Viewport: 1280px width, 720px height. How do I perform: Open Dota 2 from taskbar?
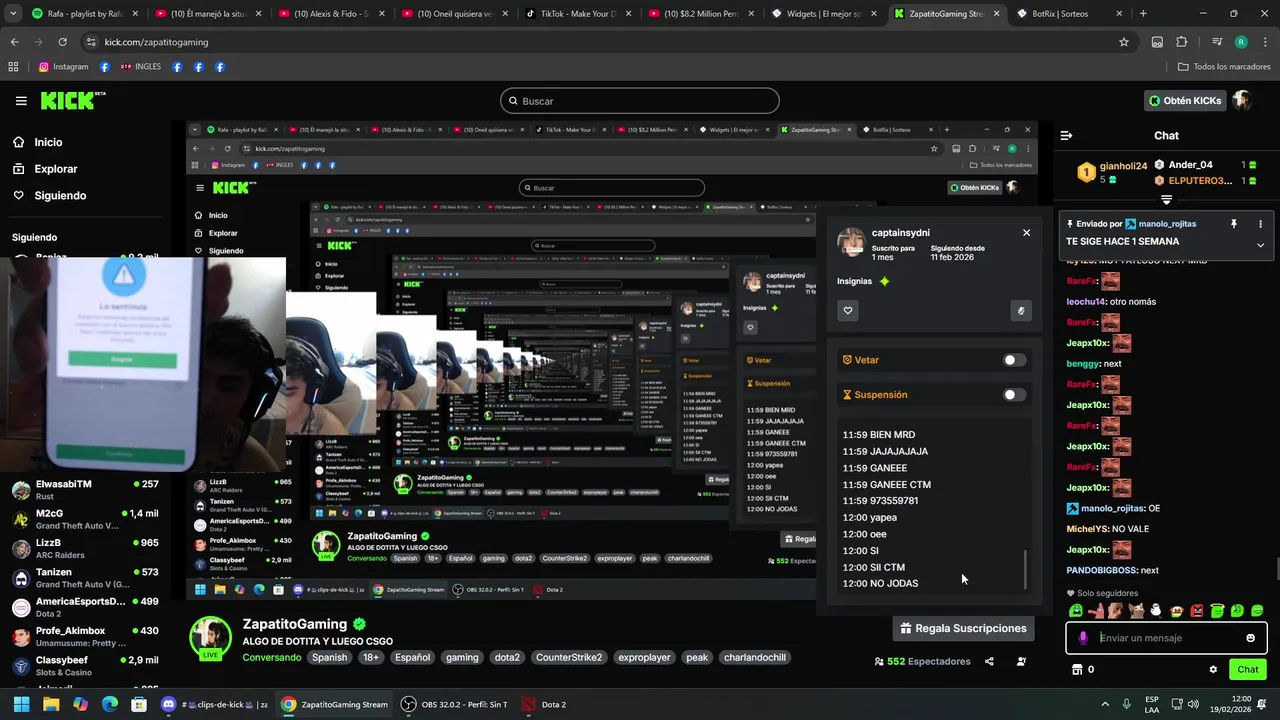point(545,704)
